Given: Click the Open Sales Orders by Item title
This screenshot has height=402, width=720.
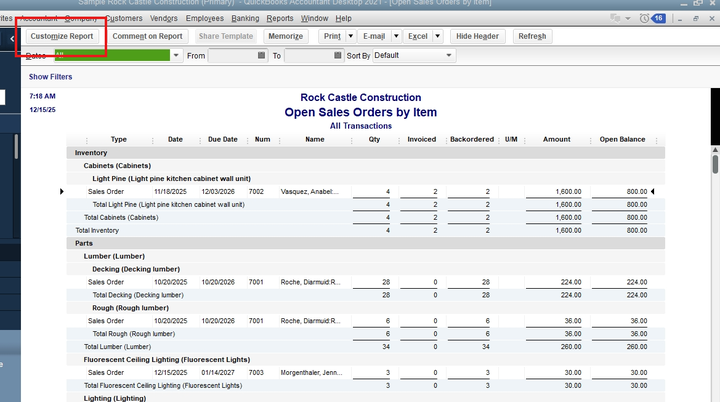Looking at the screenshot, I should (x=360, y=112).
